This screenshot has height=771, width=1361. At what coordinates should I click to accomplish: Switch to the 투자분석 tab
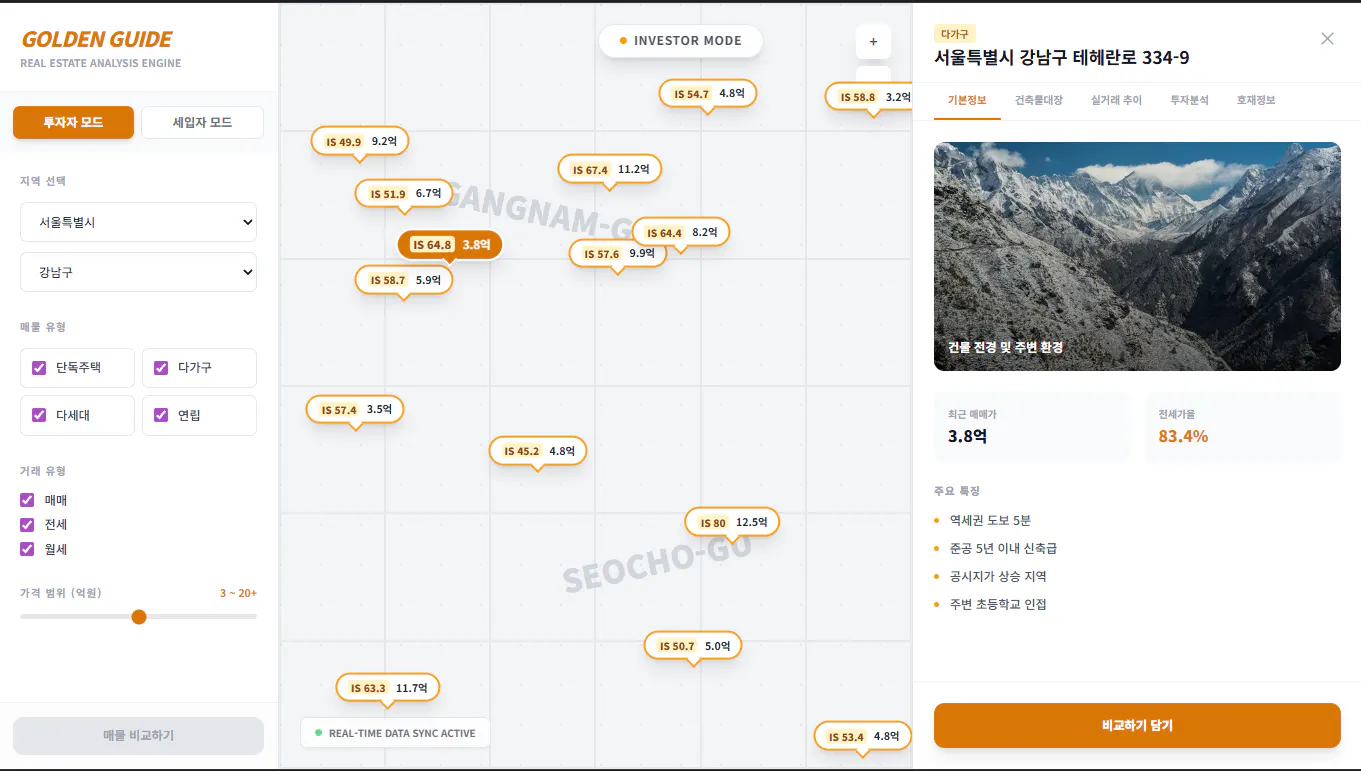pos(1189,100)
